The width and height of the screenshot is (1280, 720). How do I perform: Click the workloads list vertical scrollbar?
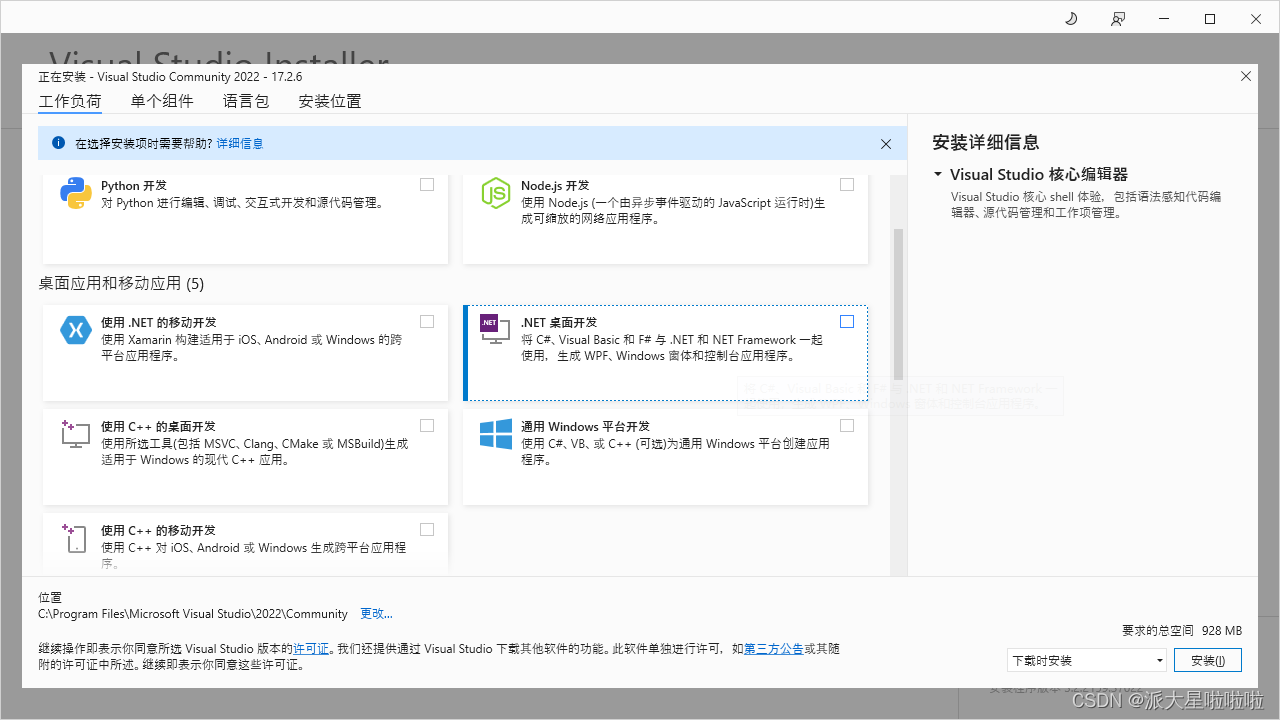tap(897, 304)
